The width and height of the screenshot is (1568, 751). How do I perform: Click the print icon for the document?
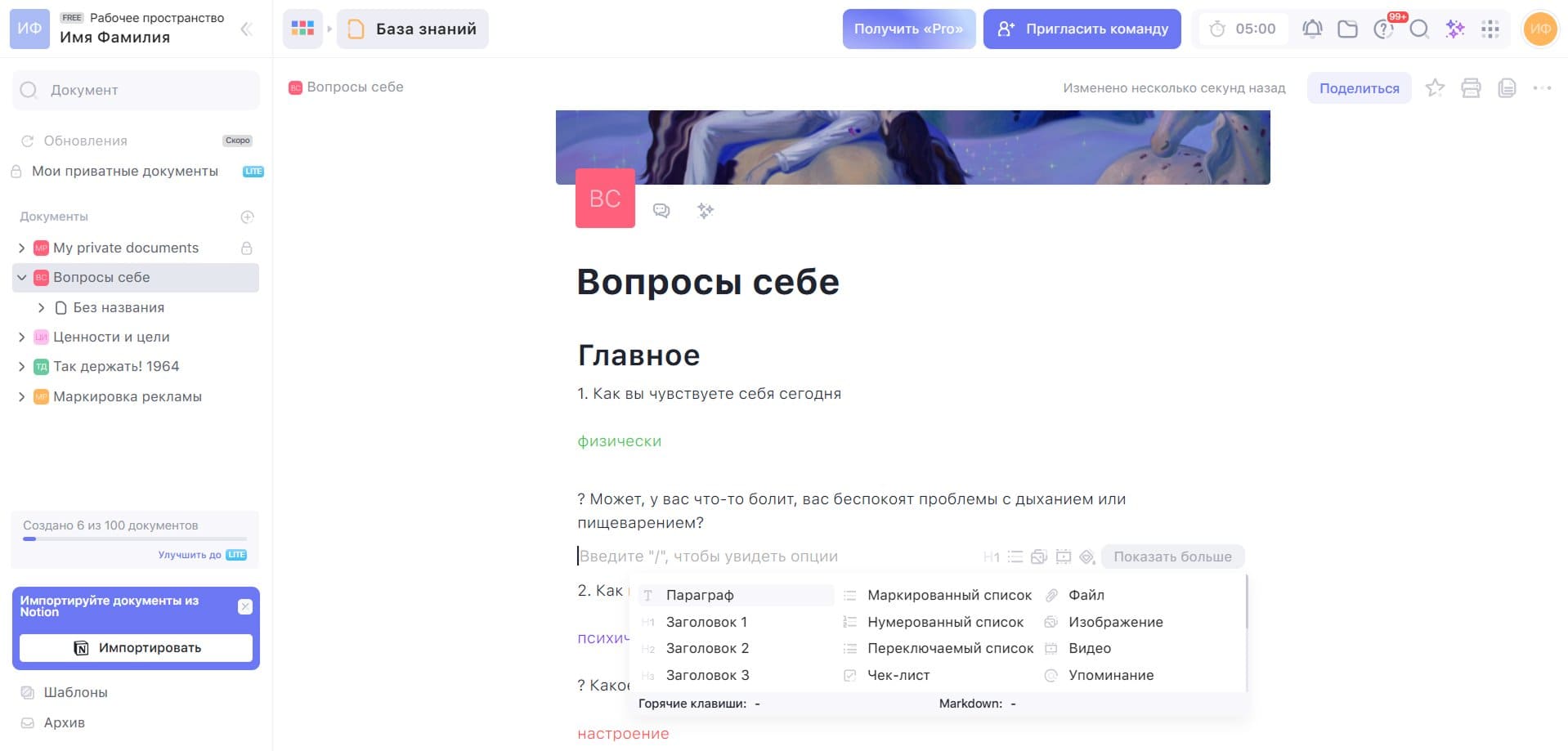point(1471,88)
